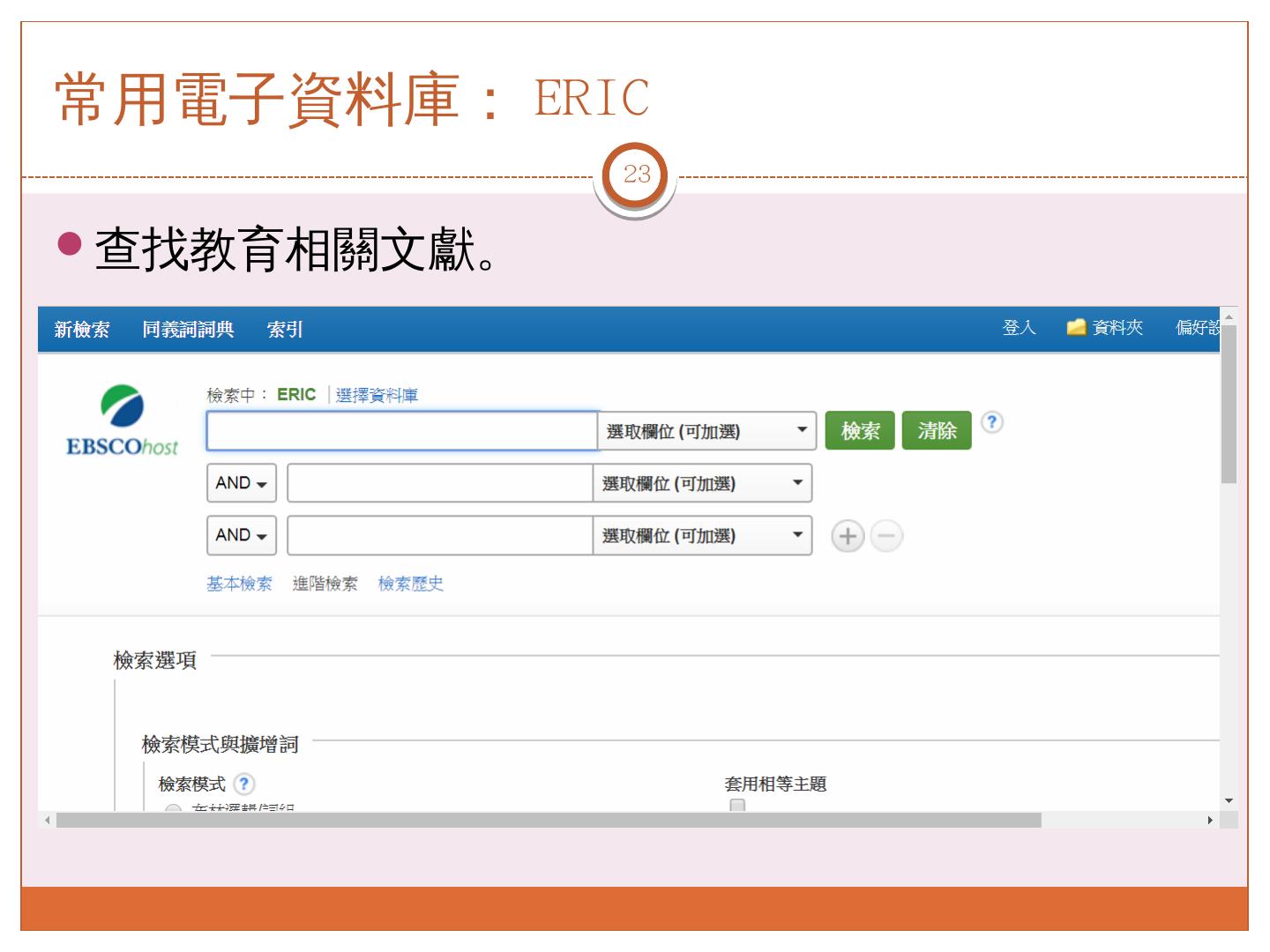This screenshot has height=952, width=1270.
Task: Select the first 檢索模式 radio option
Action: (174, 808)
